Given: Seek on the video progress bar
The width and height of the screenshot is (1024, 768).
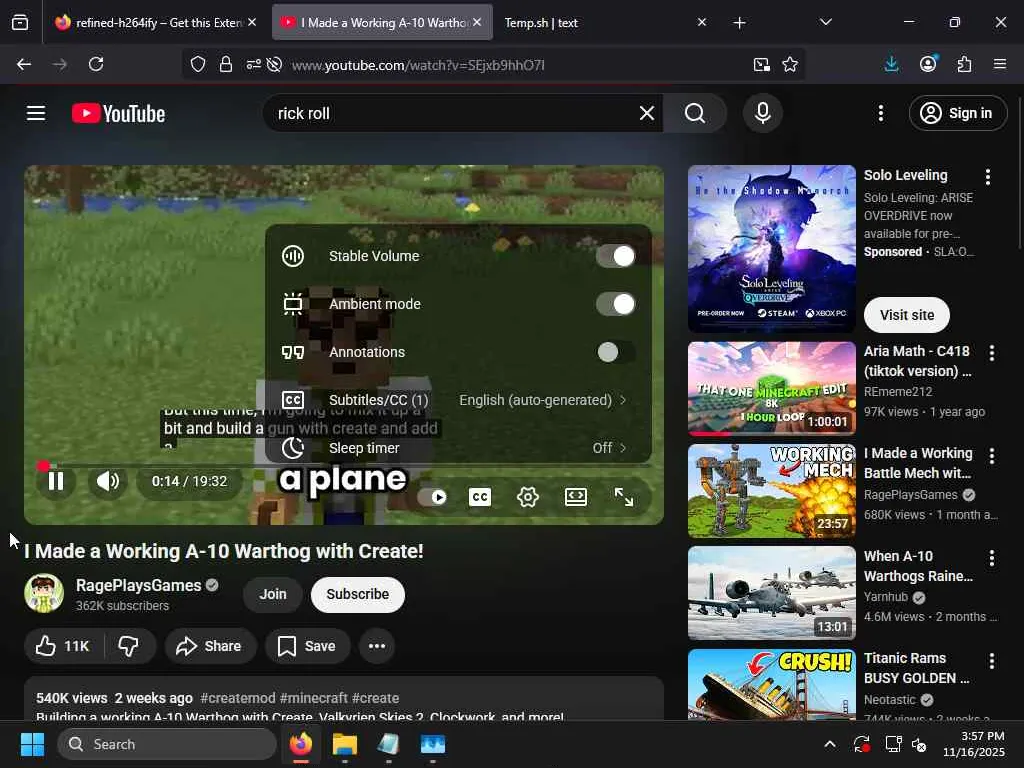Looking at the screenshot, I should pyautogui.click(x=344, y=466).
